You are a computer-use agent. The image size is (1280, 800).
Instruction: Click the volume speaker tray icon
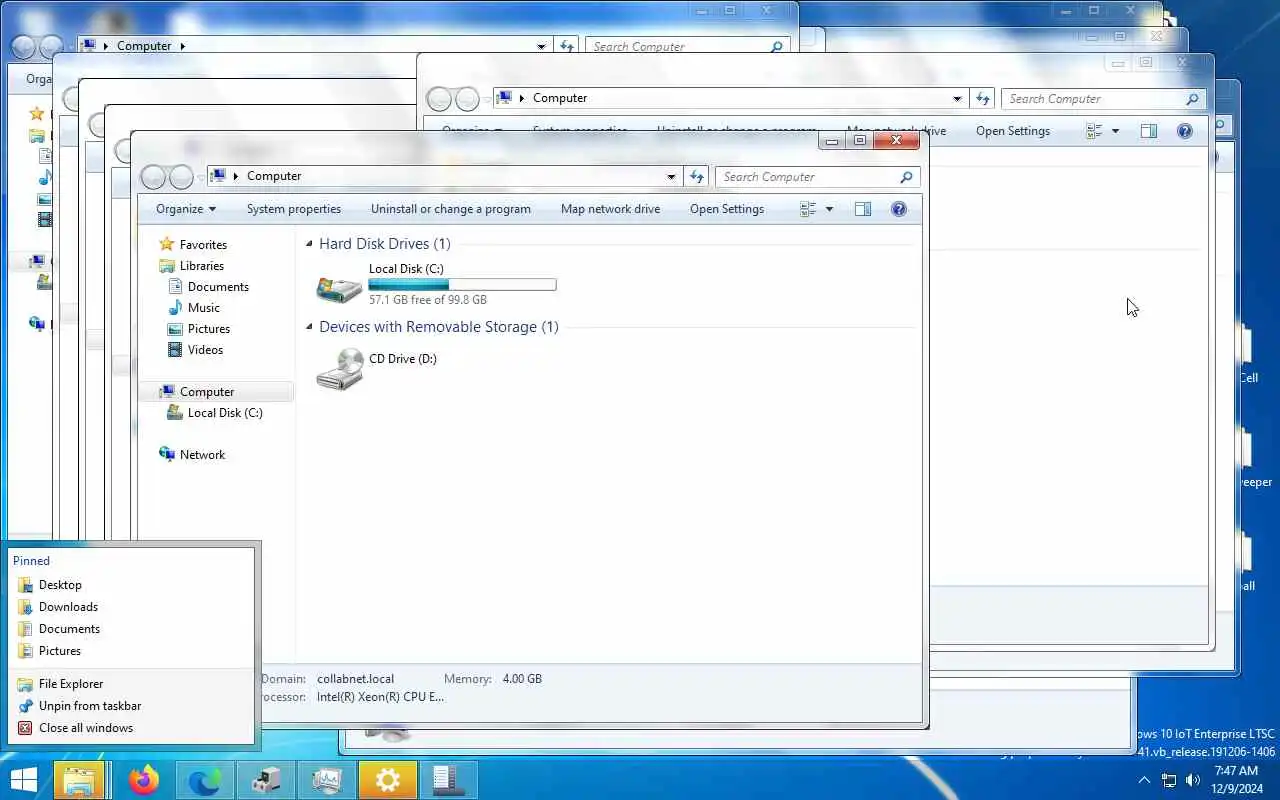click(x=1193, y=780)
